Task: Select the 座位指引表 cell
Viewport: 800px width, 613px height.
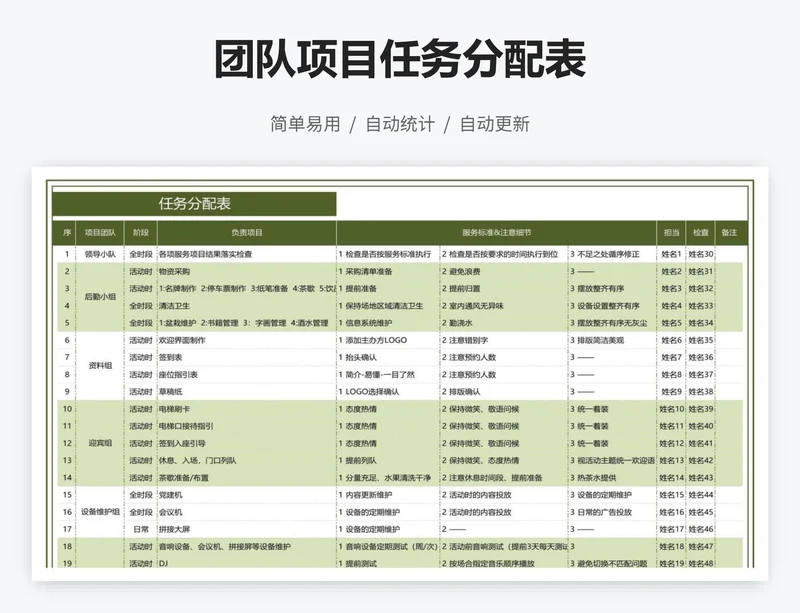Action: coord(247,375)
